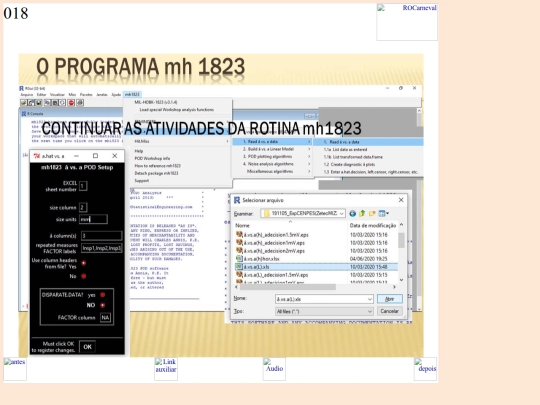
Task: Follow the Audio link
Action: pyautogui.click(x=274, y=368)
